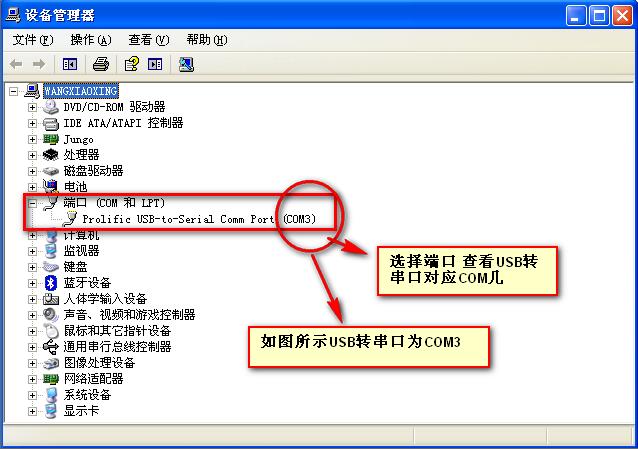Select the 显示卡 tree item
This screenshot has width=638, height=449.
[81, 411]
